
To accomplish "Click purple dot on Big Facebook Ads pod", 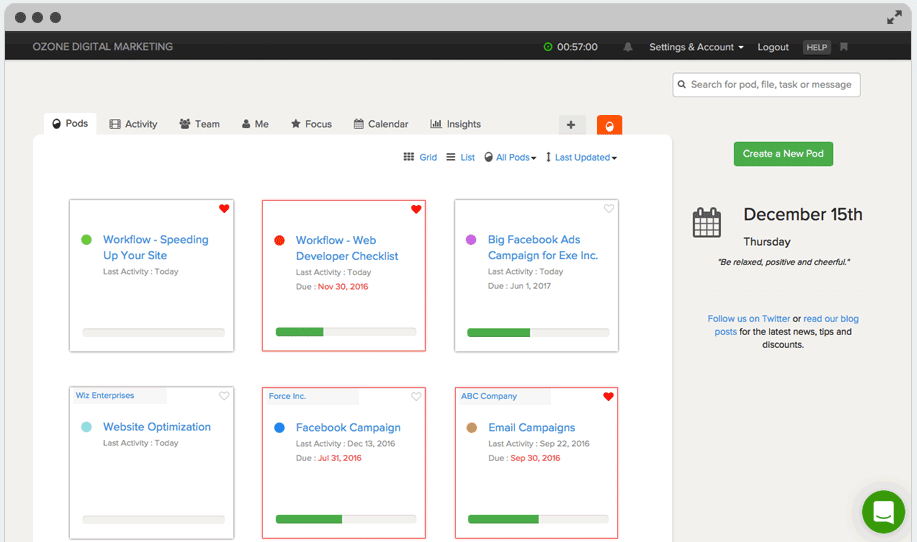I will [471, 240].
